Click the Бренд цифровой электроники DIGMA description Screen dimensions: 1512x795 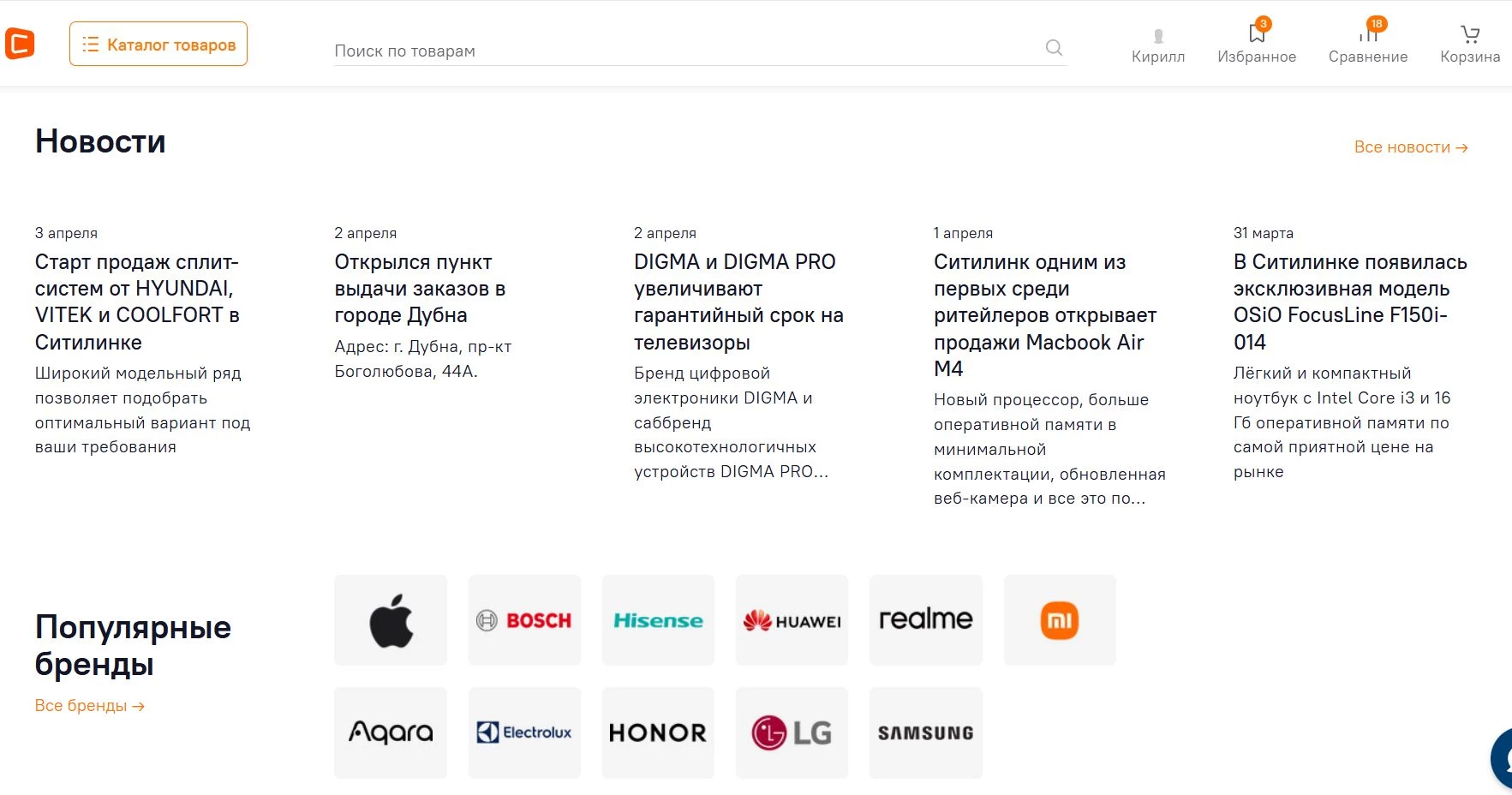pyautogui.click(x=731, y=422)
